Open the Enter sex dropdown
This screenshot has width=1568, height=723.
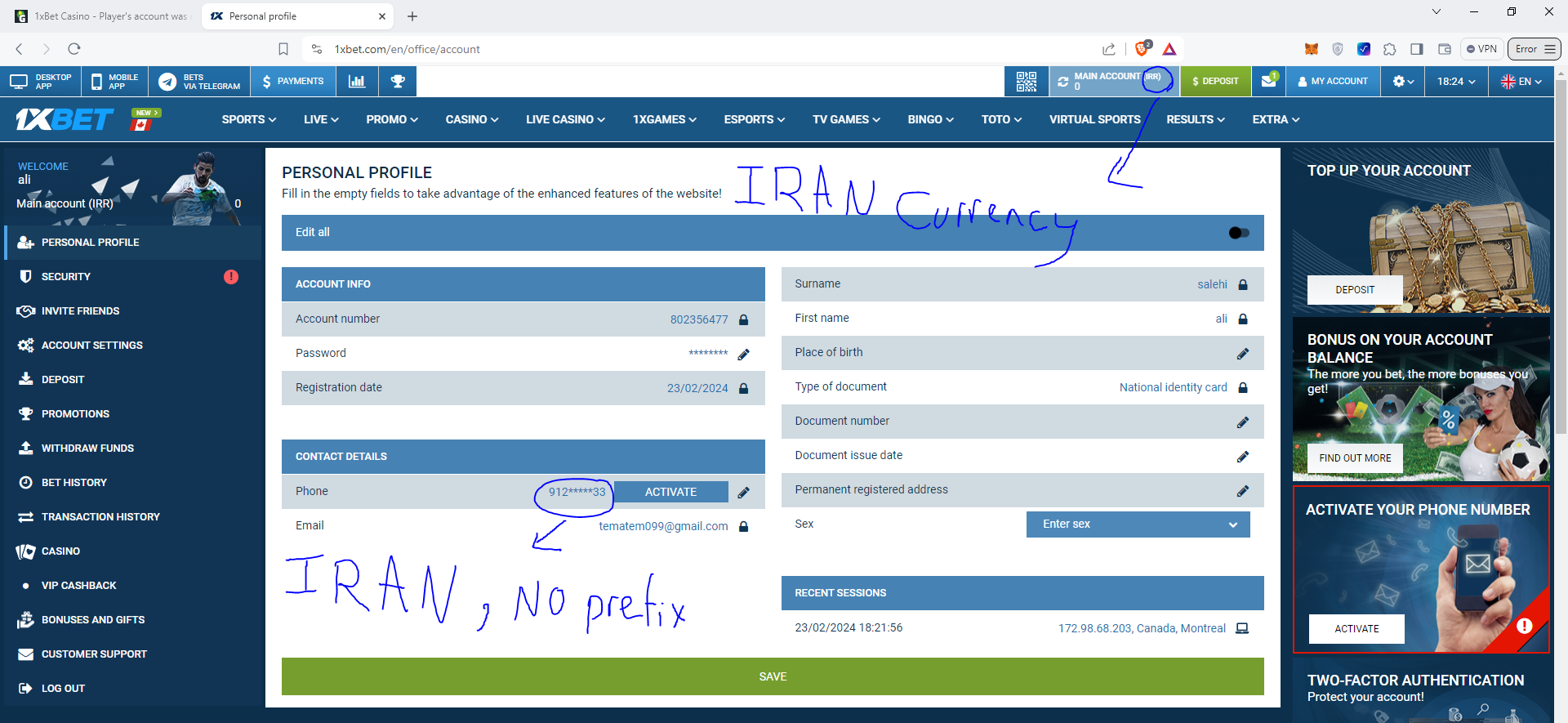pyautogui.click(x=1138, y=524)
